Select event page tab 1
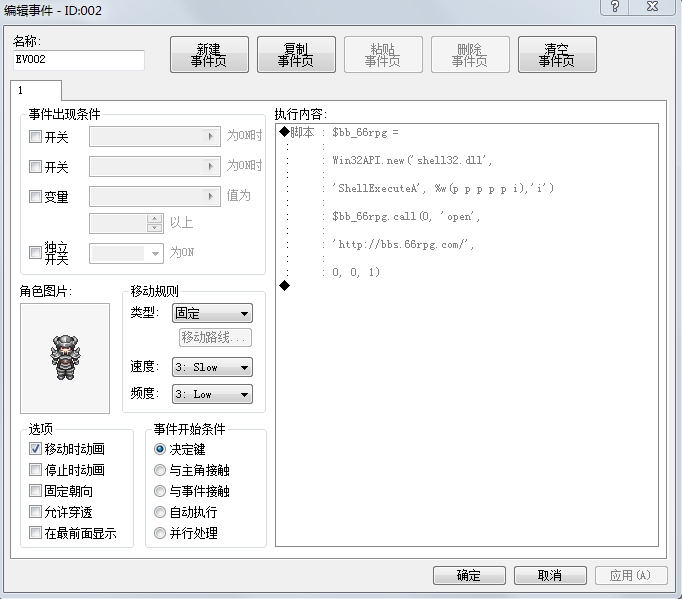 pos(36,90)
